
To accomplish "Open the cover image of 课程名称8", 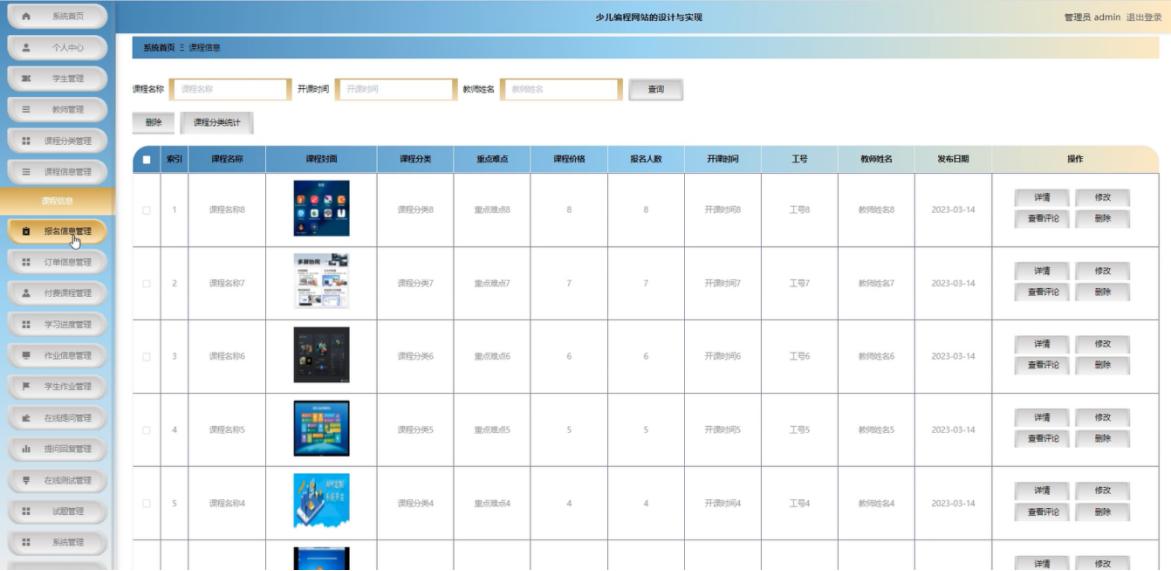I will pyautogui.click(x=321, y=208).
